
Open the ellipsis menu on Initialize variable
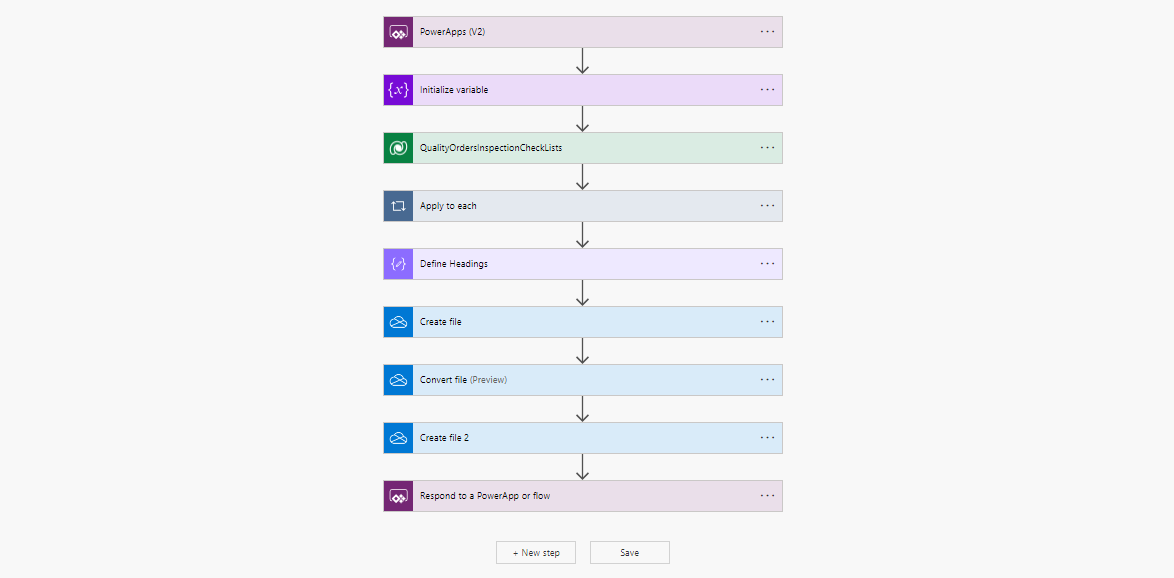tap(767, 90)
